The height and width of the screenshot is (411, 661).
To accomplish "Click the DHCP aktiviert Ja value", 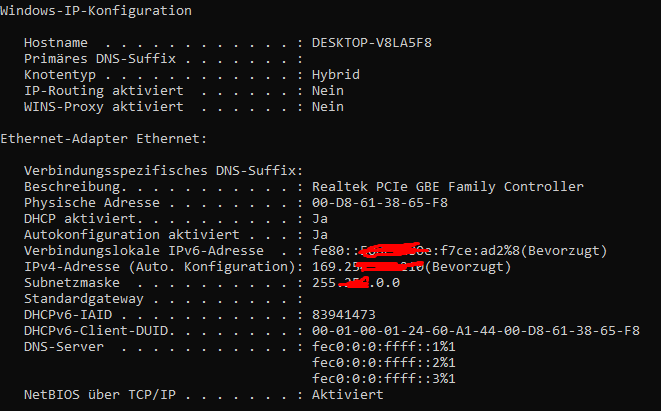I will [x=320, y=219].
